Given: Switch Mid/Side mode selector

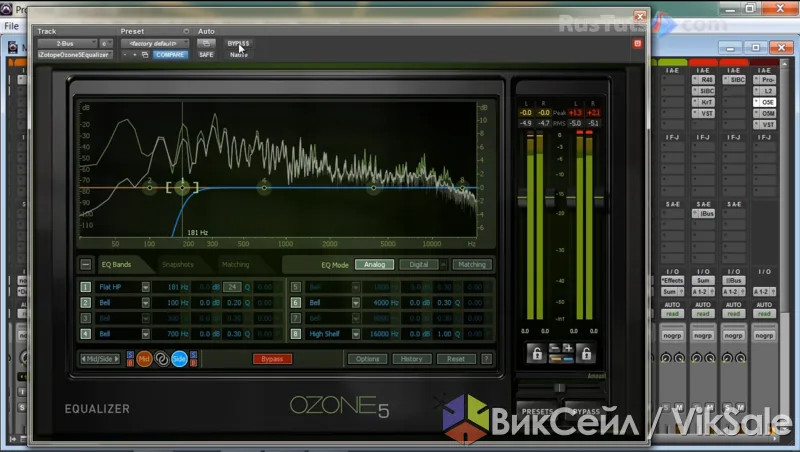Looking at the screenshot, I should click(x=99, y=359).
